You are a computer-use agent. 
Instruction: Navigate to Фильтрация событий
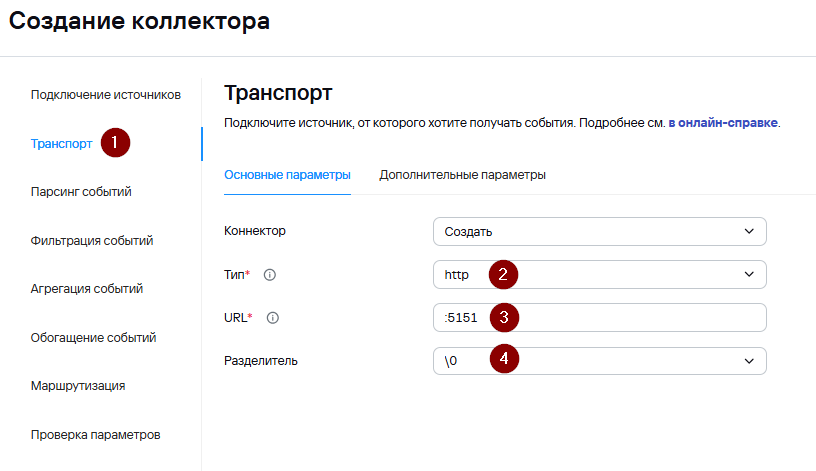pos(92,240)
